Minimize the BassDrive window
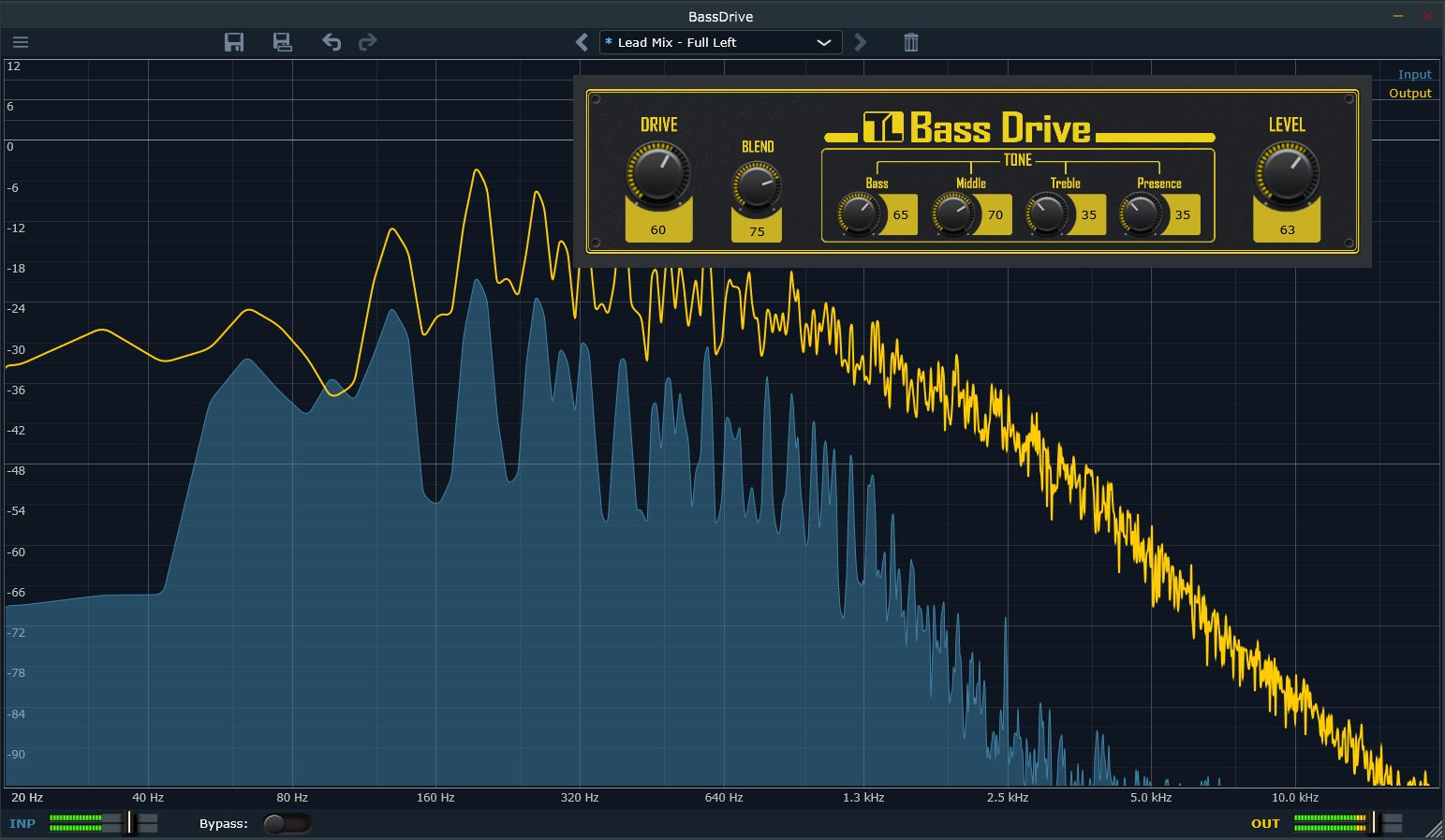The height and width of the screenshot is (840, 1445). point(1398,17)
